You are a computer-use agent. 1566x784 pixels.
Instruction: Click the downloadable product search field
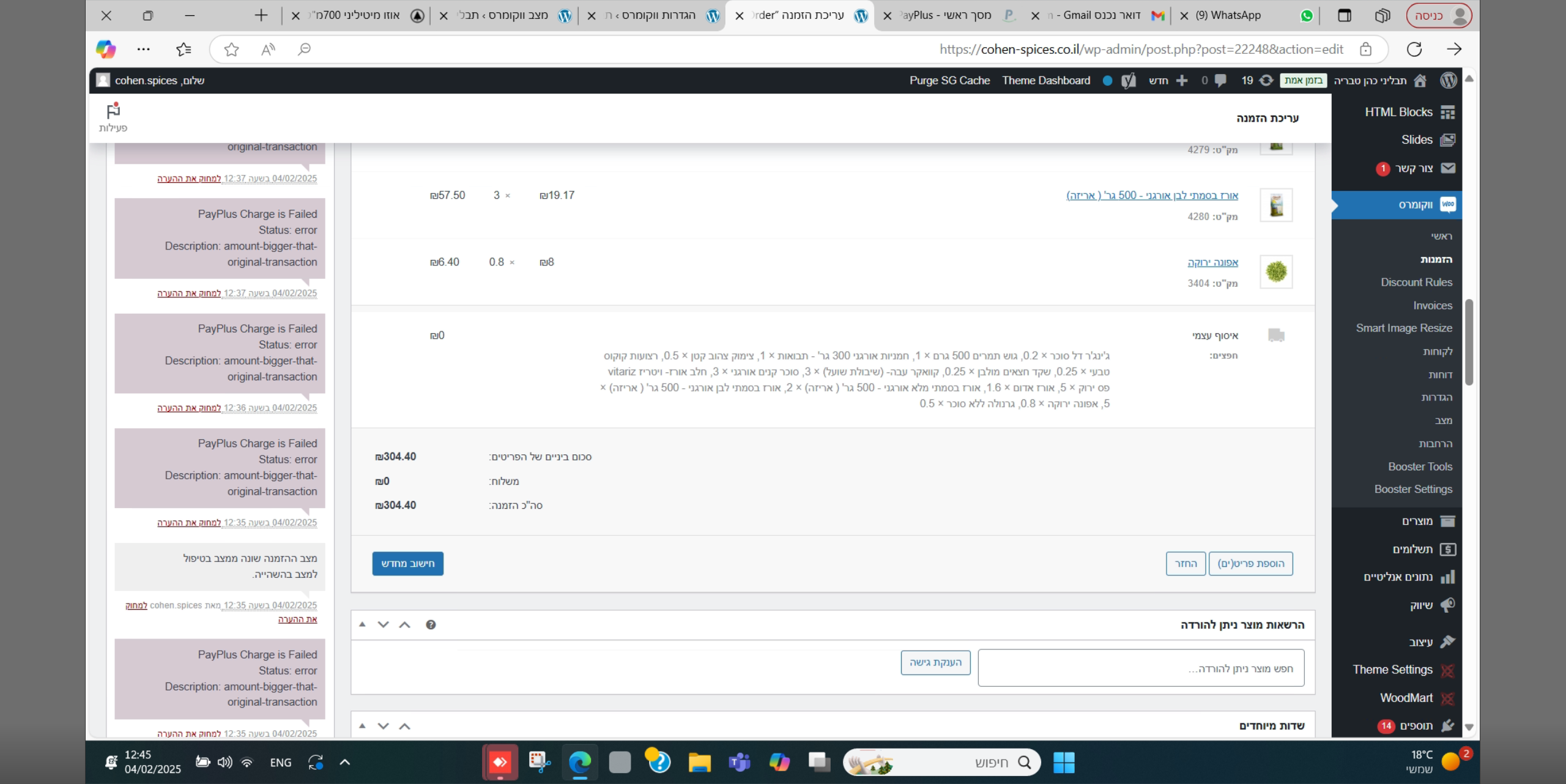pos(1140,668)
